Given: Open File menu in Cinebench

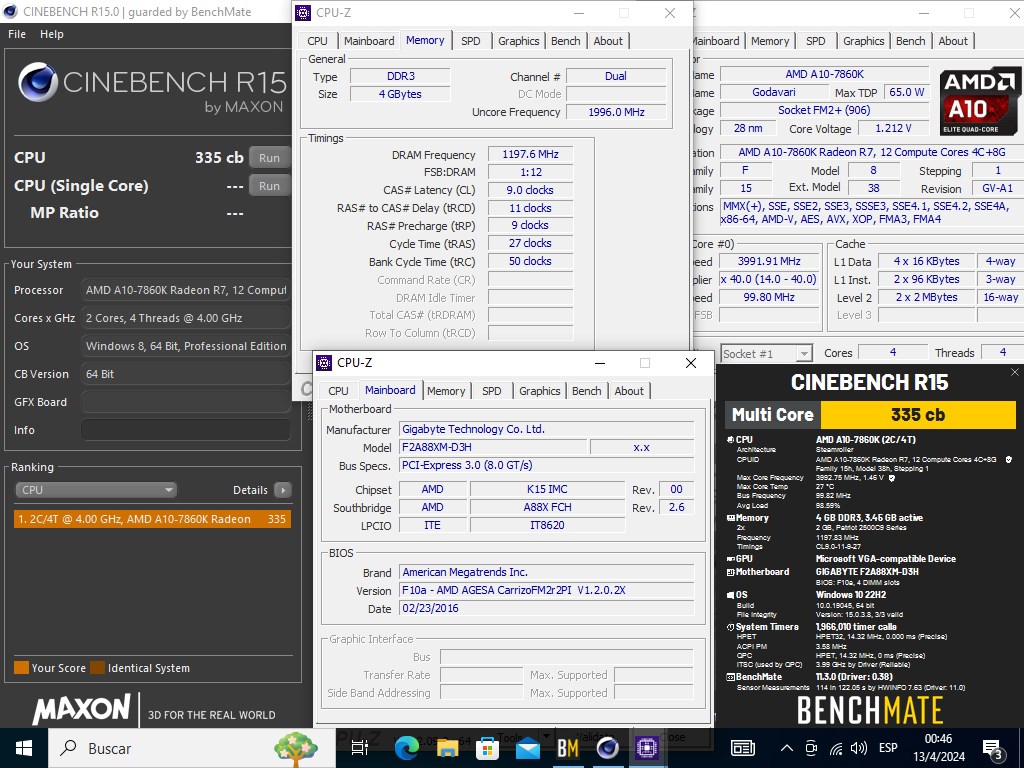Looking at the screenshot, I should [17, 34].
